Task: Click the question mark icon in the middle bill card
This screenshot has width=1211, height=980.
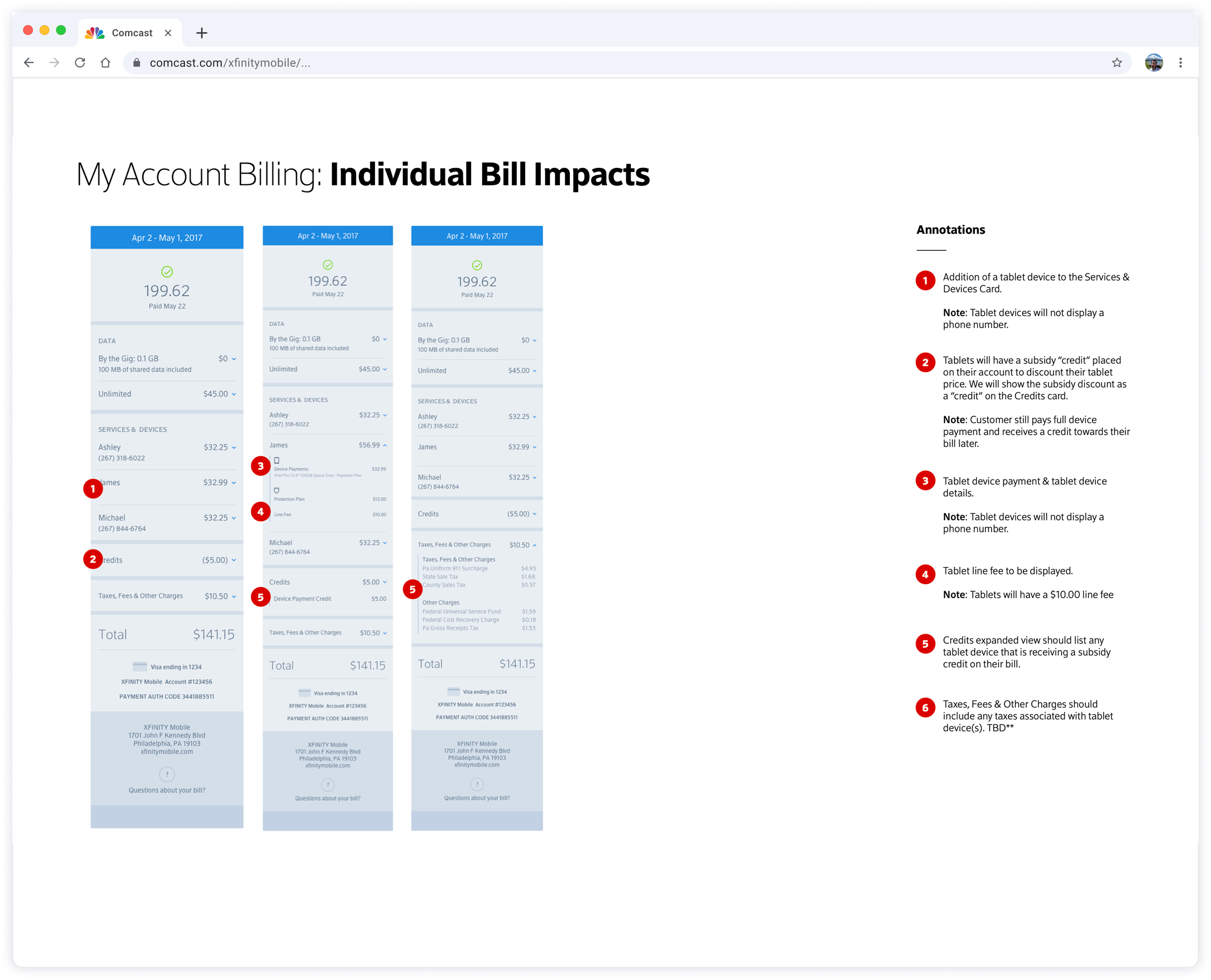Action: coord(328,785)
